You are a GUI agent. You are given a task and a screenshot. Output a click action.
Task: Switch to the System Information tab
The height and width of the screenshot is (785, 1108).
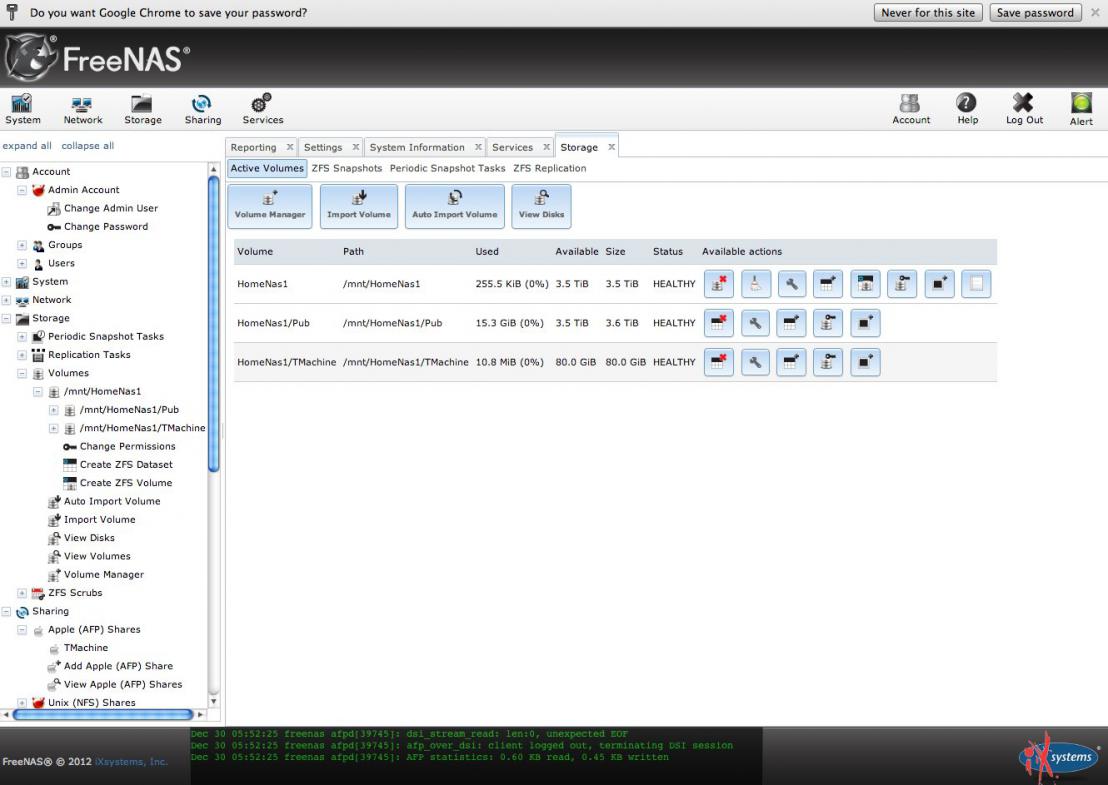click(417, 147)
